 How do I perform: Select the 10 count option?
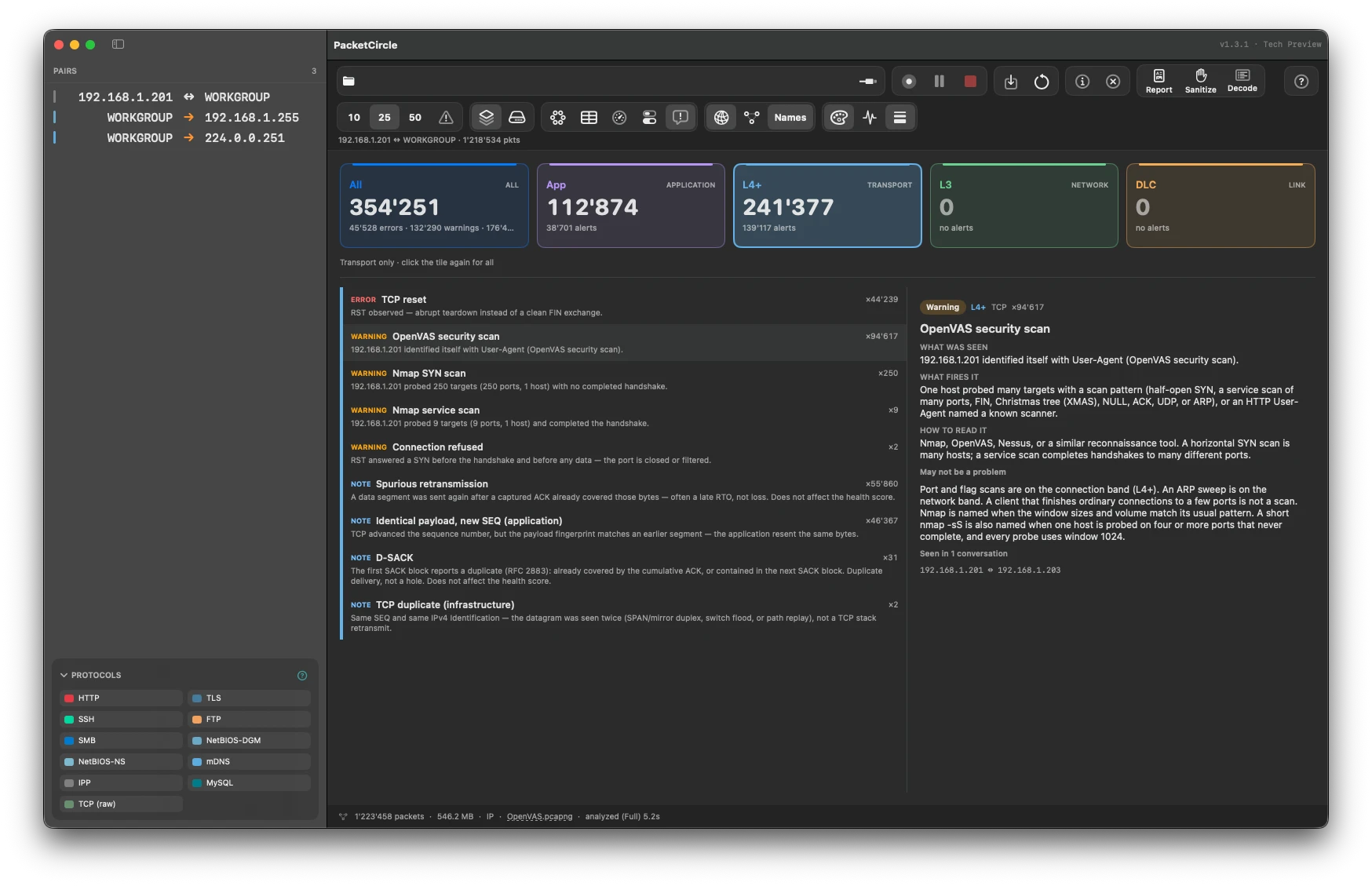pos(354,118)
